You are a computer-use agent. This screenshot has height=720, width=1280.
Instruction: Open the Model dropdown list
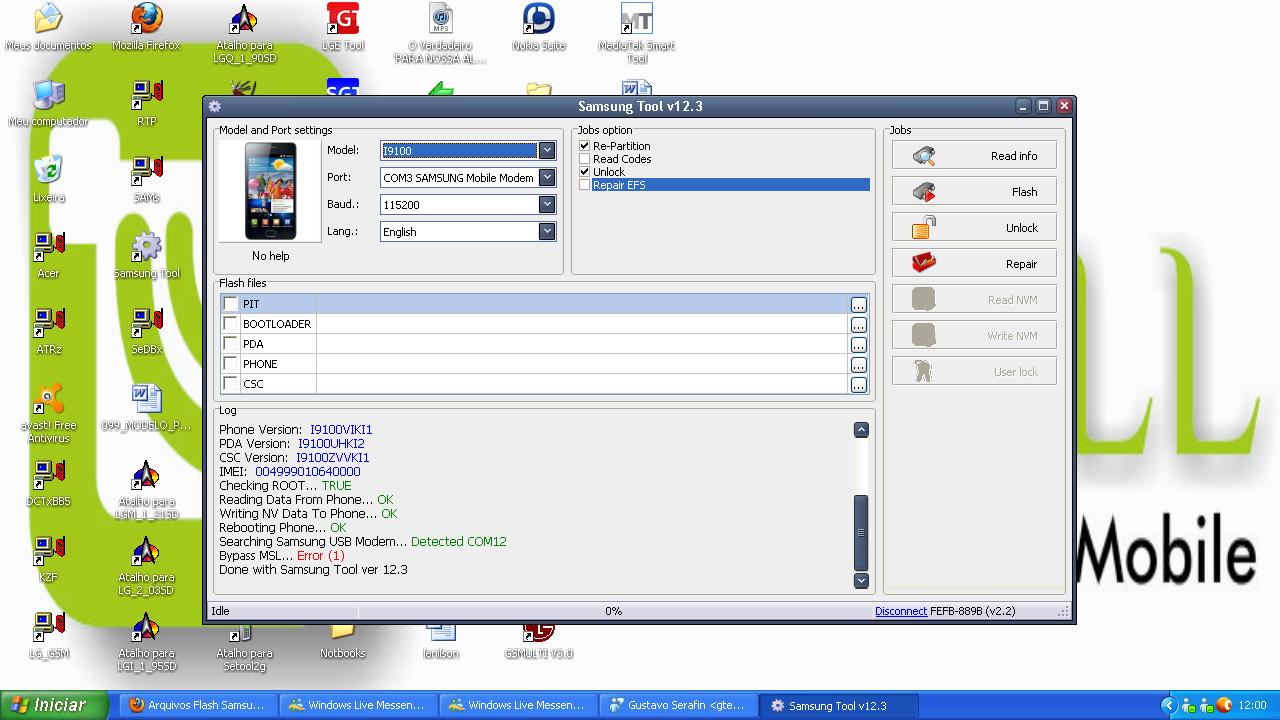(547, 151)
